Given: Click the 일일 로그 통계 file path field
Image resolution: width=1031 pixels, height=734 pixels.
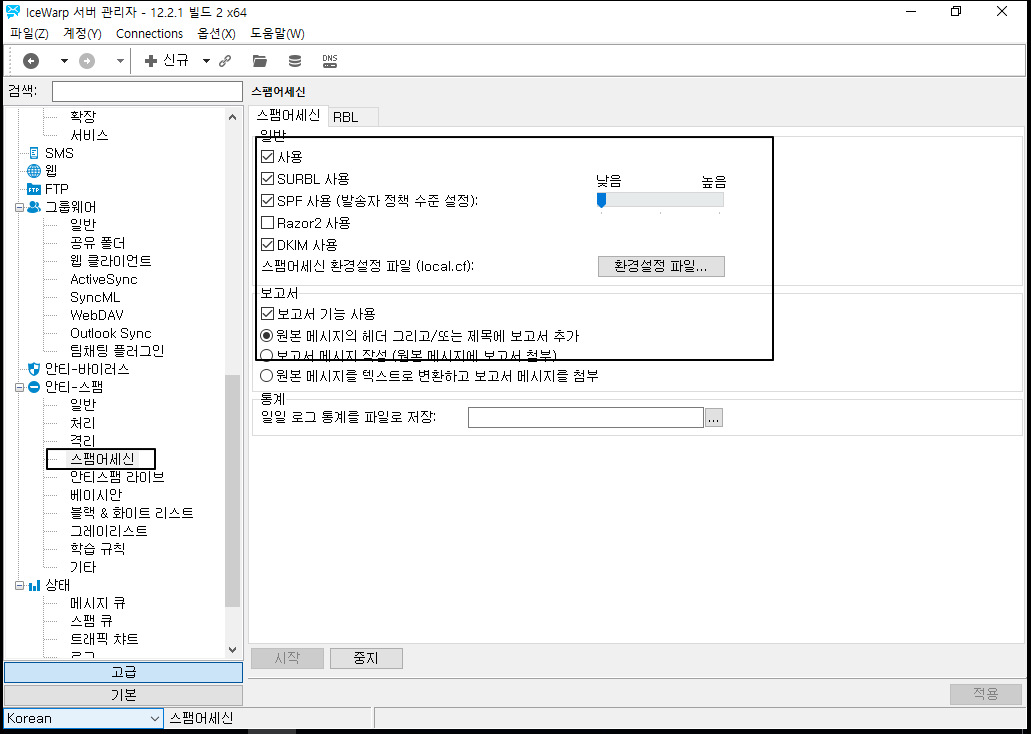Looking at the screenshot, I should pyautogui.click(x=586, y=418).
